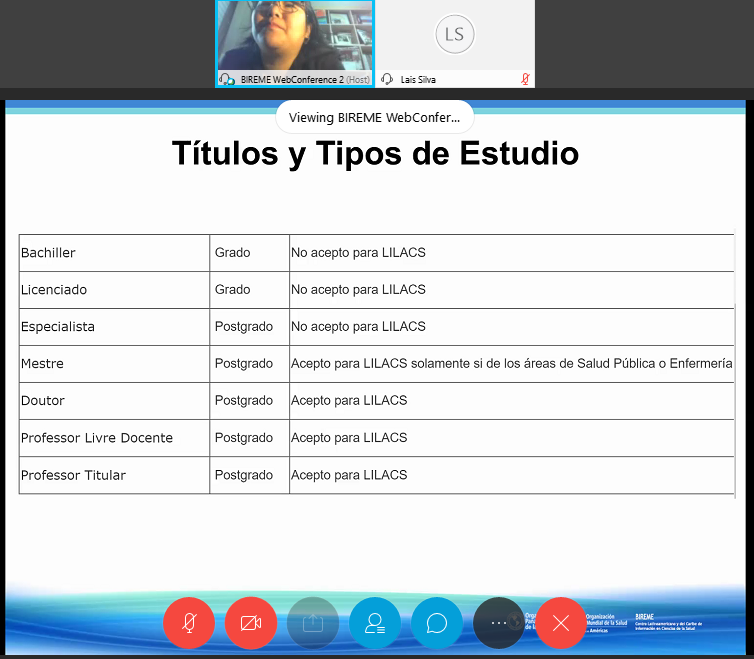Viewport: 754px width, 659px height.
Task: Click Postgrado in the Professor Livre Docente row
Action: coord(244,438)
